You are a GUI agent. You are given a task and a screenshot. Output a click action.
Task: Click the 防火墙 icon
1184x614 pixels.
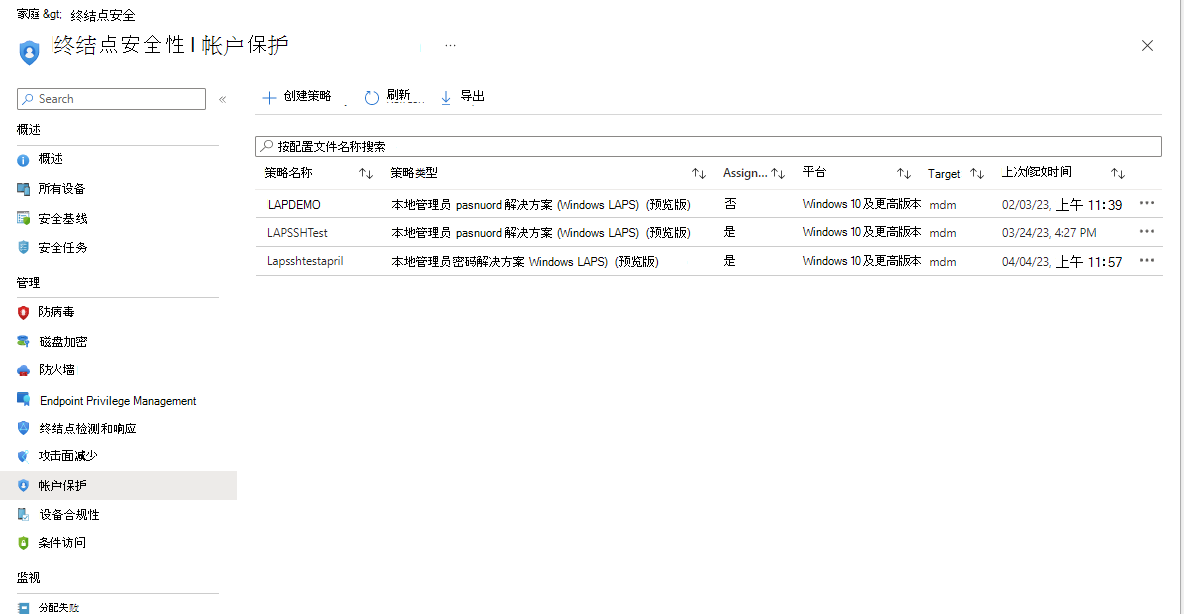click(23, 370)
